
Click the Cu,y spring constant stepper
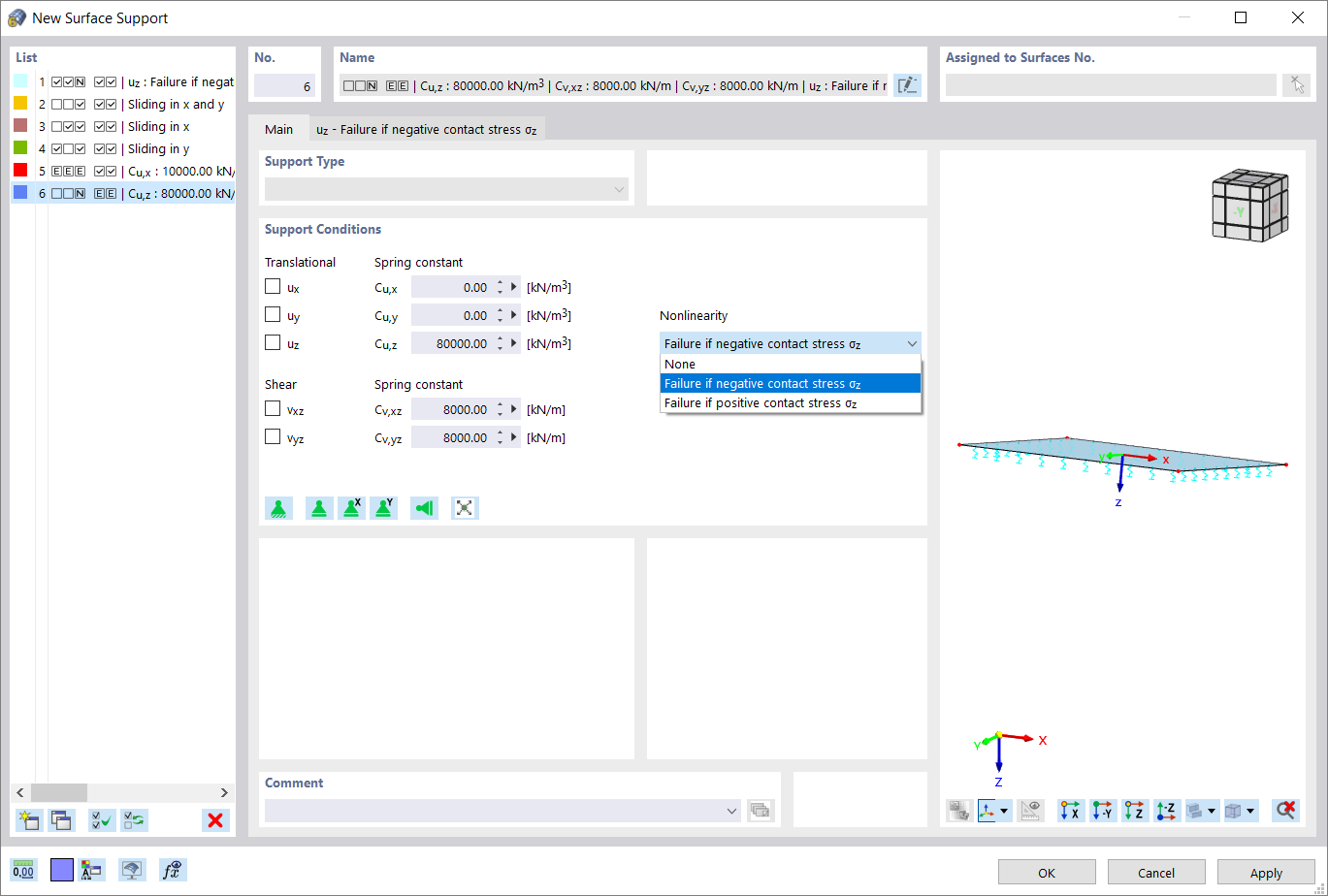tap(501, 315)
